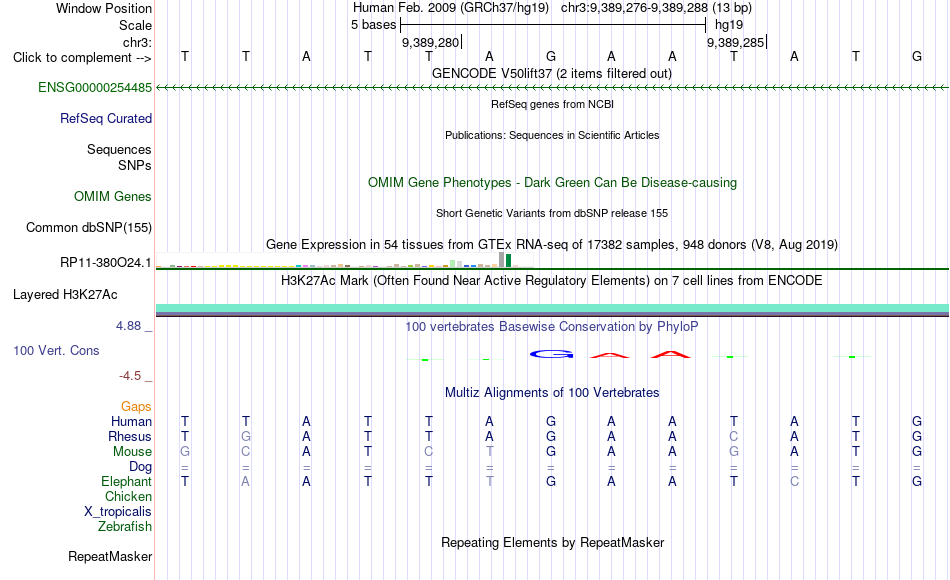Click the OMIM Genes track label
Screen dimensions: 950x580
112,196
